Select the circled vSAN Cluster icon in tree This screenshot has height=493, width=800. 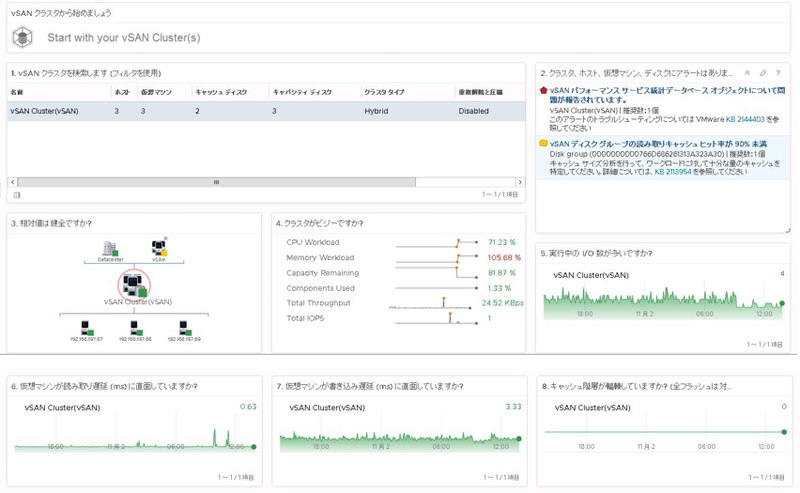[134, 285]
